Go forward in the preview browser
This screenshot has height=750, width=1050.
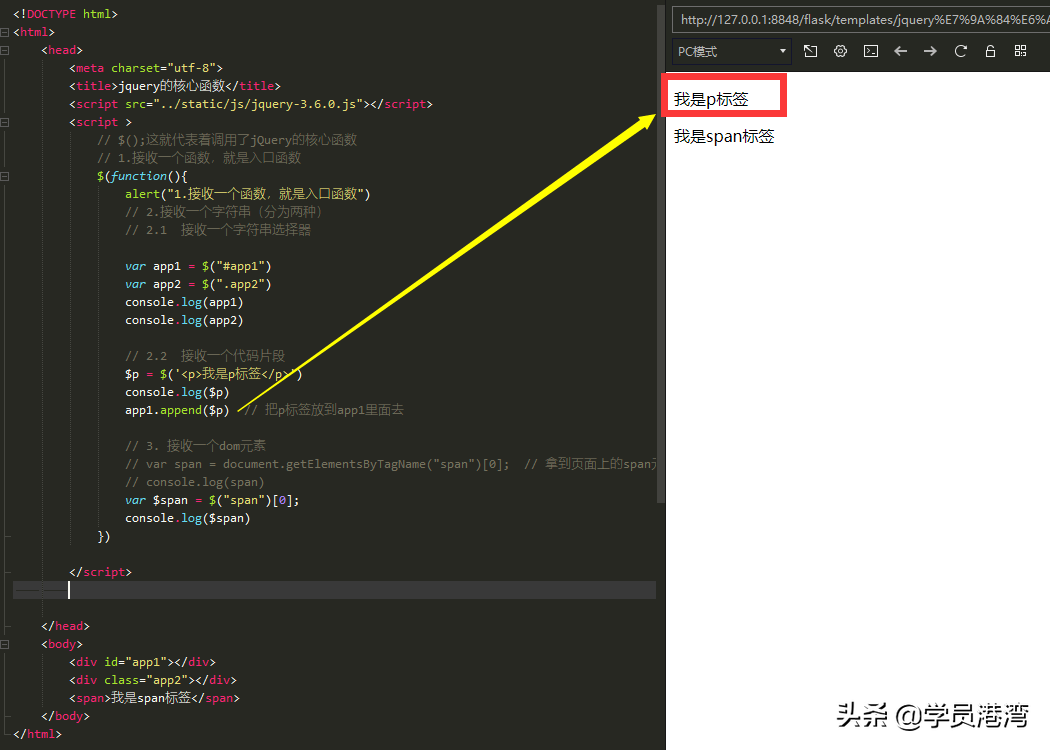(x=930, y=51)
